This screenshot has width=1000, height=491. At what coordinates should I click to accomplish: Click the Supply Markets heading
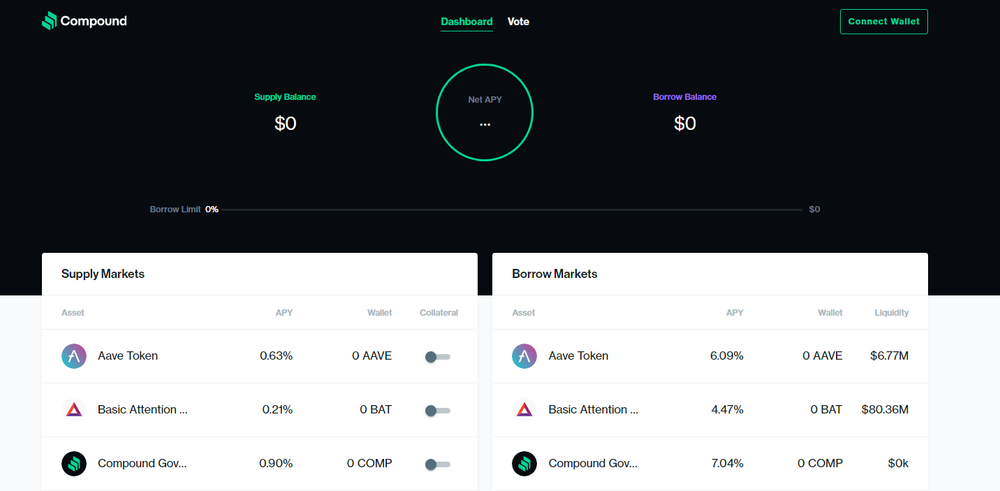point(103,274)
